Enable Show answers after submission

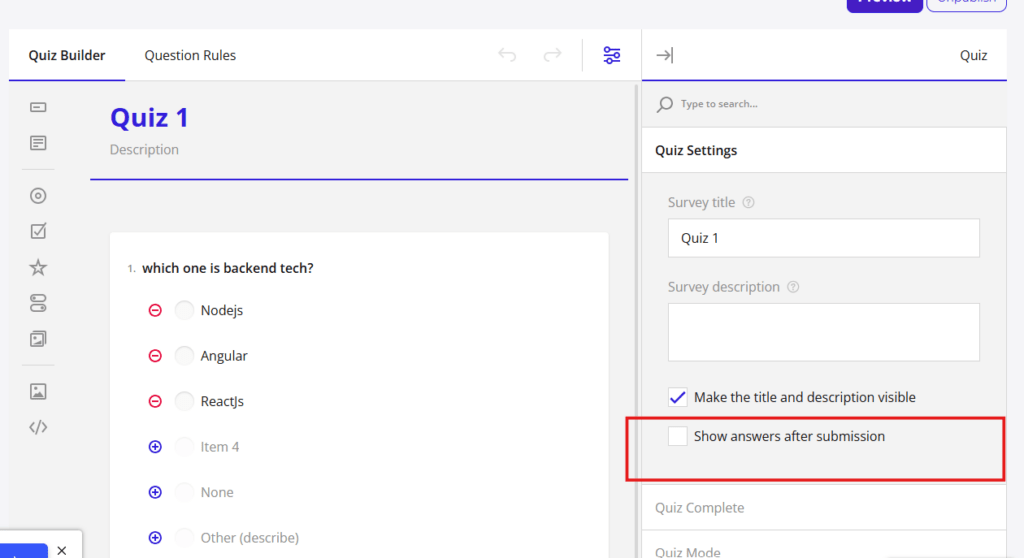coord(678,436)
